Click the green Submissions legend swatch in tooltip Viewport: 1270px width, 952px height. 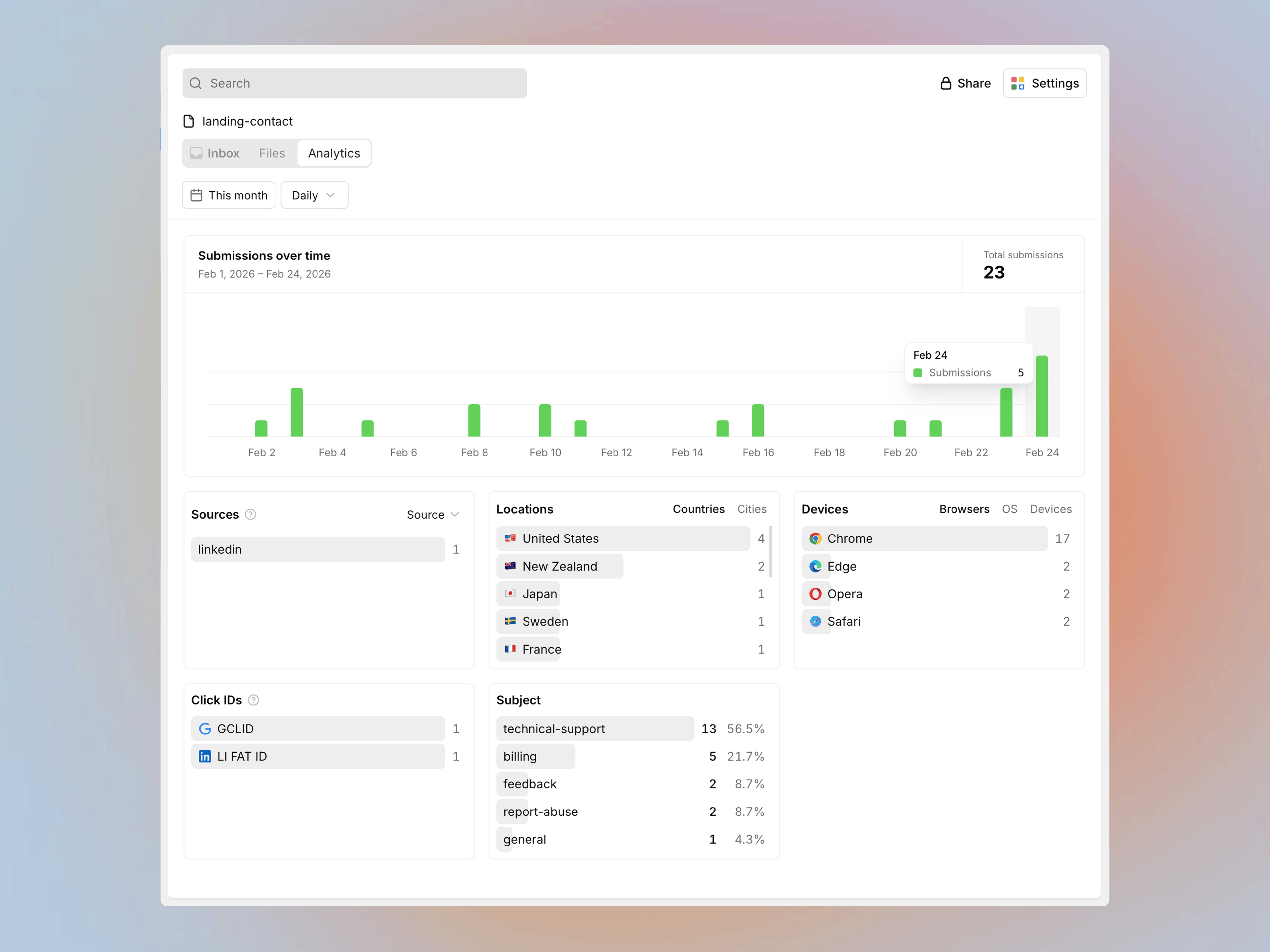919,373
